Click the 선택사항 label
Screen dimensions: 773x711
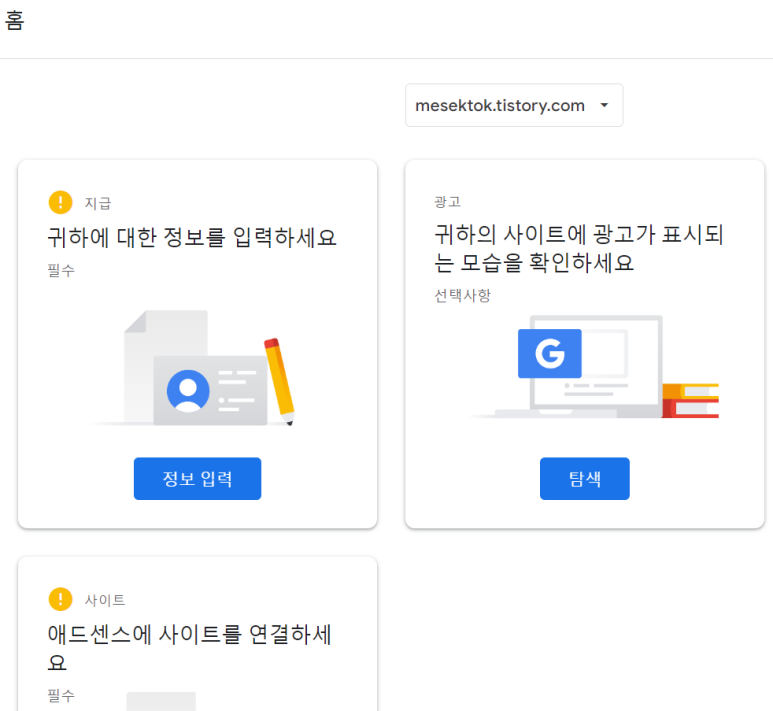click(x=462, y=295)
